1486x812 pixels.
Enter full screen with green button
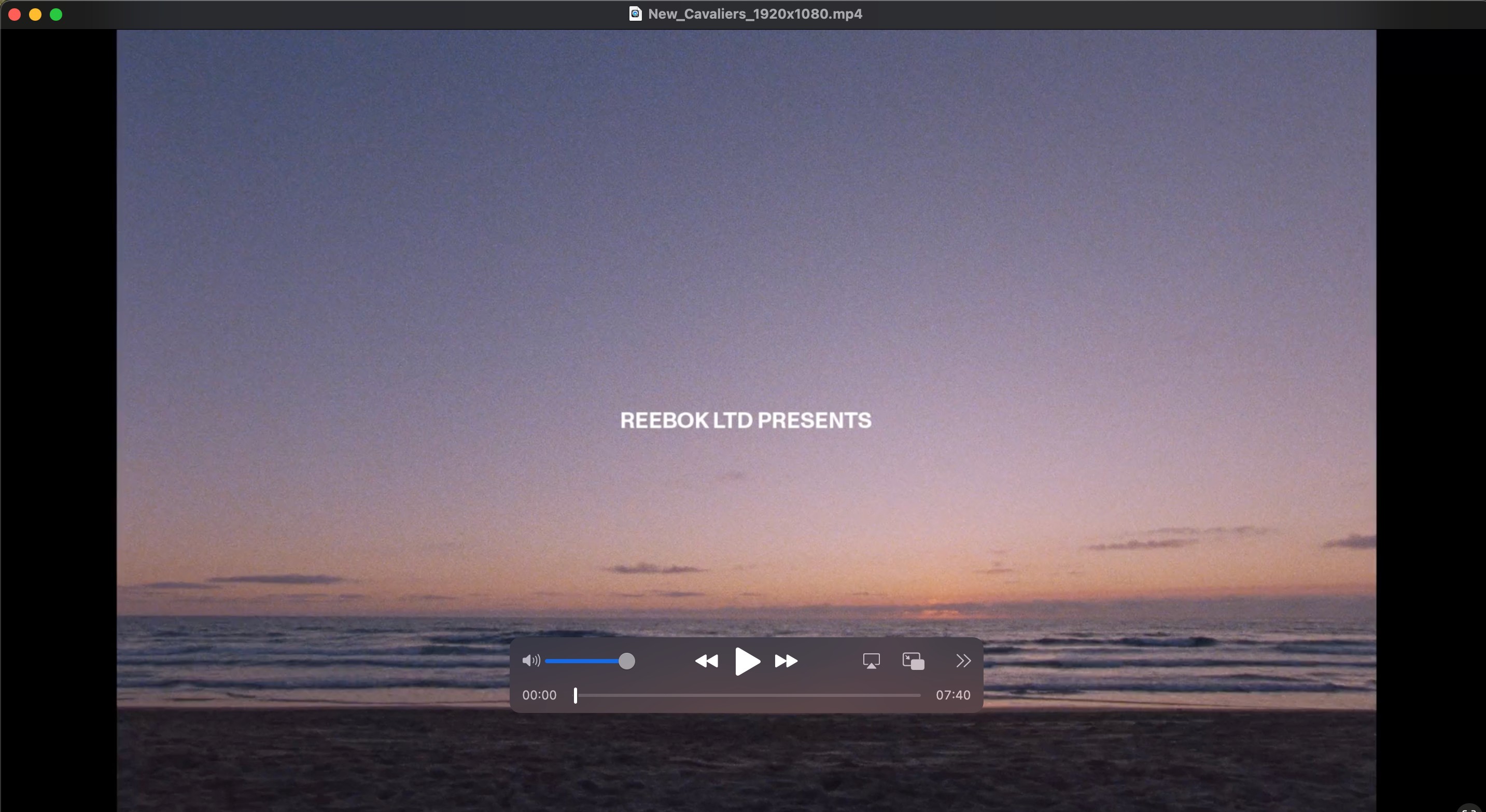coord(56,15)
